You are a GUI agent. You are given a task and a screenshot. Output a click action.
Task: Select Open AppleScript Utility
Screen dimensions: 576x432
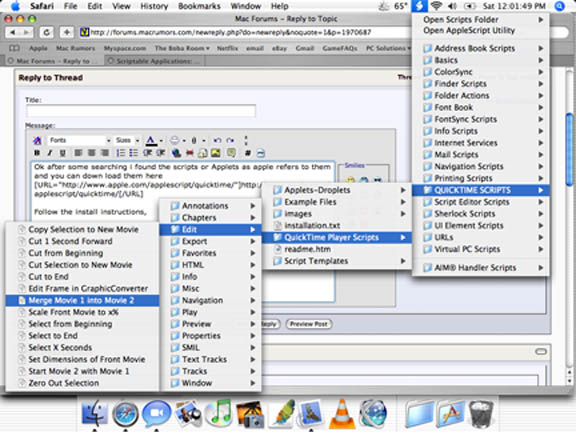pyautogui.click(x=481, y=30)
